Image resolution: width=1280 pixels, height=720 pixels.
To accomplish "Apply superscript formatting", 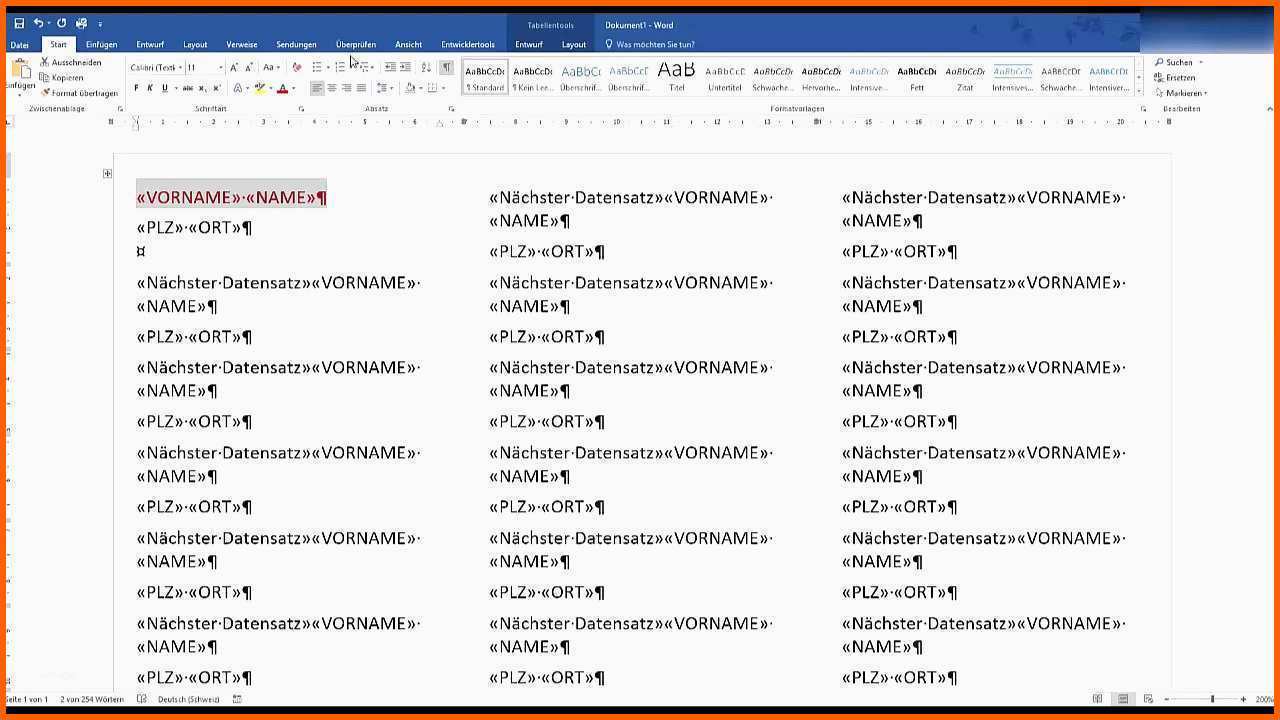I will 217,88.
